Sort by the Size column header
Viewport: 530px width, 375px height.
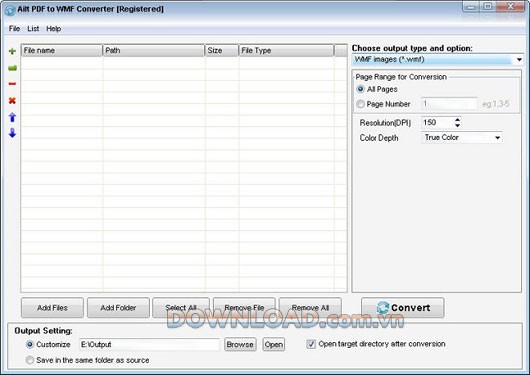[x=222, y=50]
